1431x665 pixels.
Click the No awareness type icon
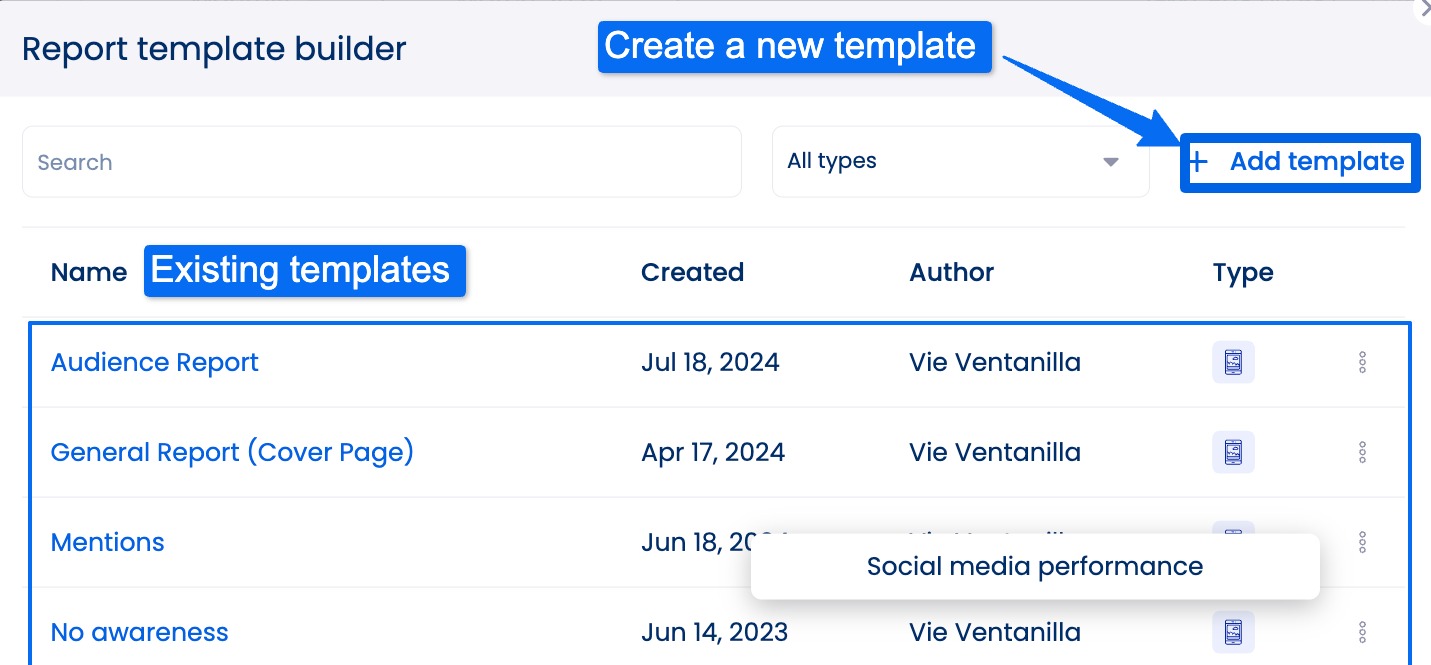pos(1233,632)
